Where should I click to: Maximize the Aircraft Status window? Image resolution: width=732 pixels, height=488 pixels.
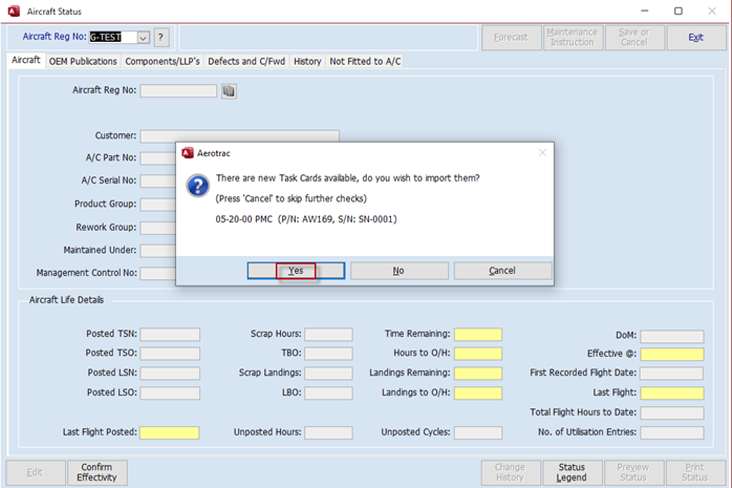678,11
